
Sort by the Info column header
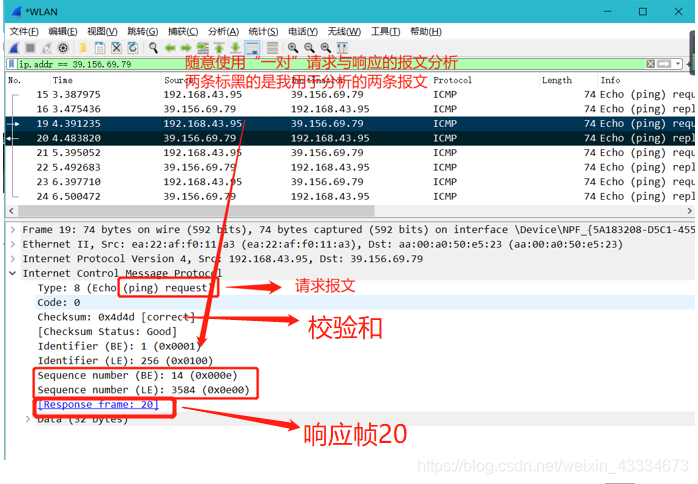click(x=645, y=80)
